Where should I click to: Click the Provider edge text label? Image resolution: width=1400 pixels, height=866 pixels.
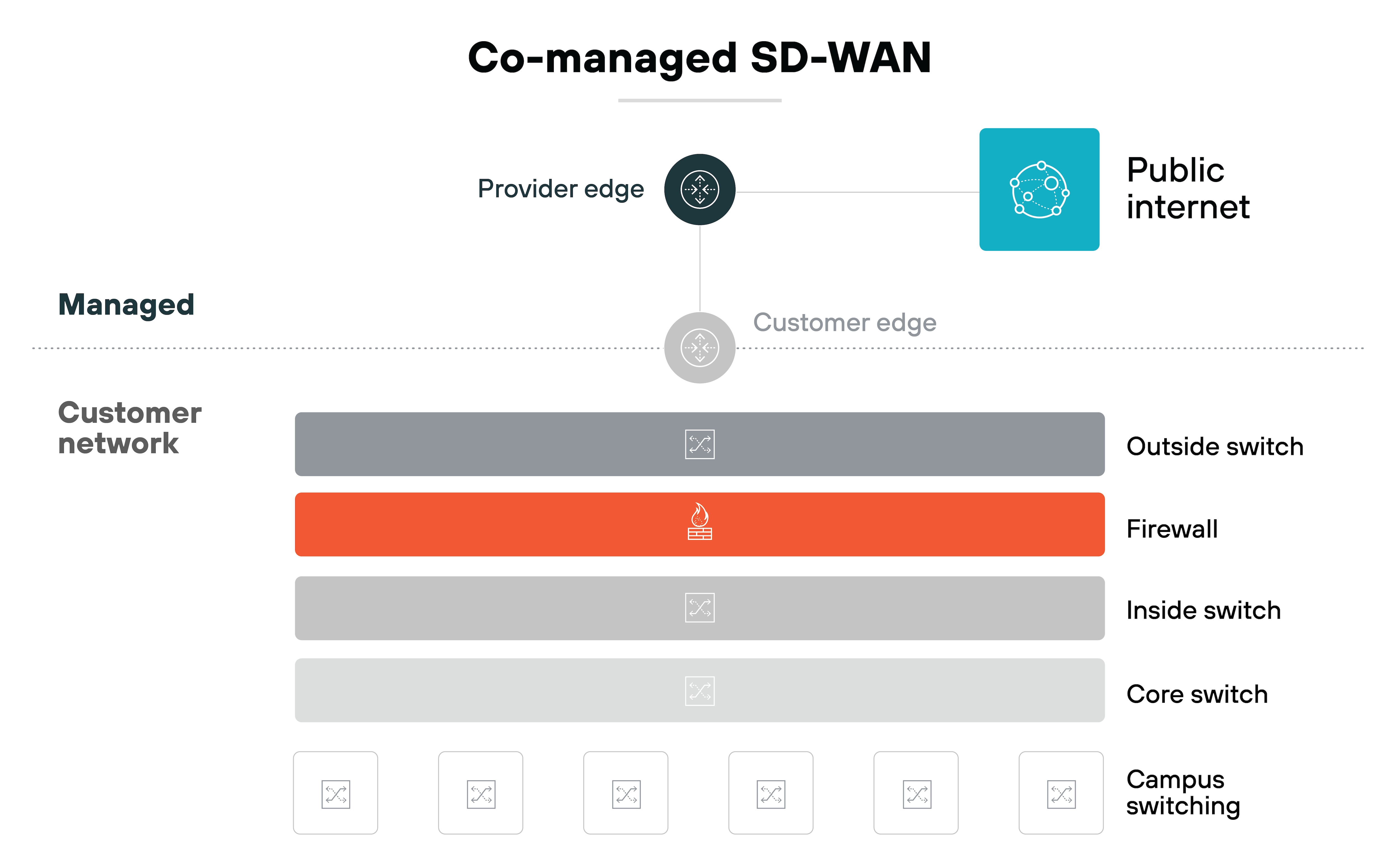pos(561,189)
